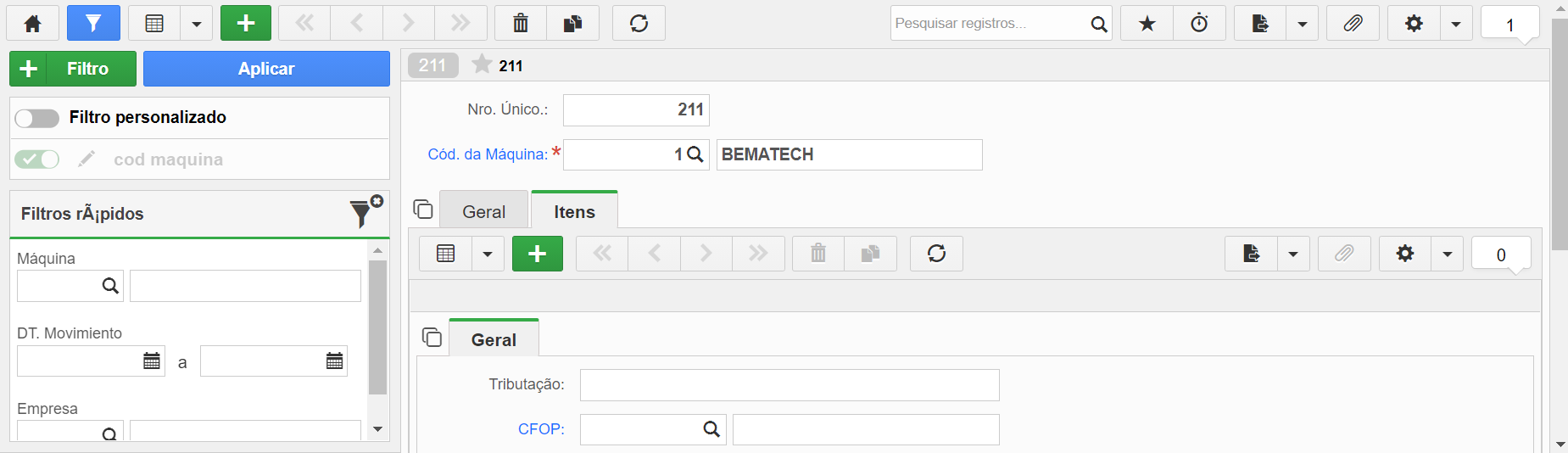Screen dimensions: 1568x453
Task: Duplicate record using top copy icon
Action: click(573, 24)
